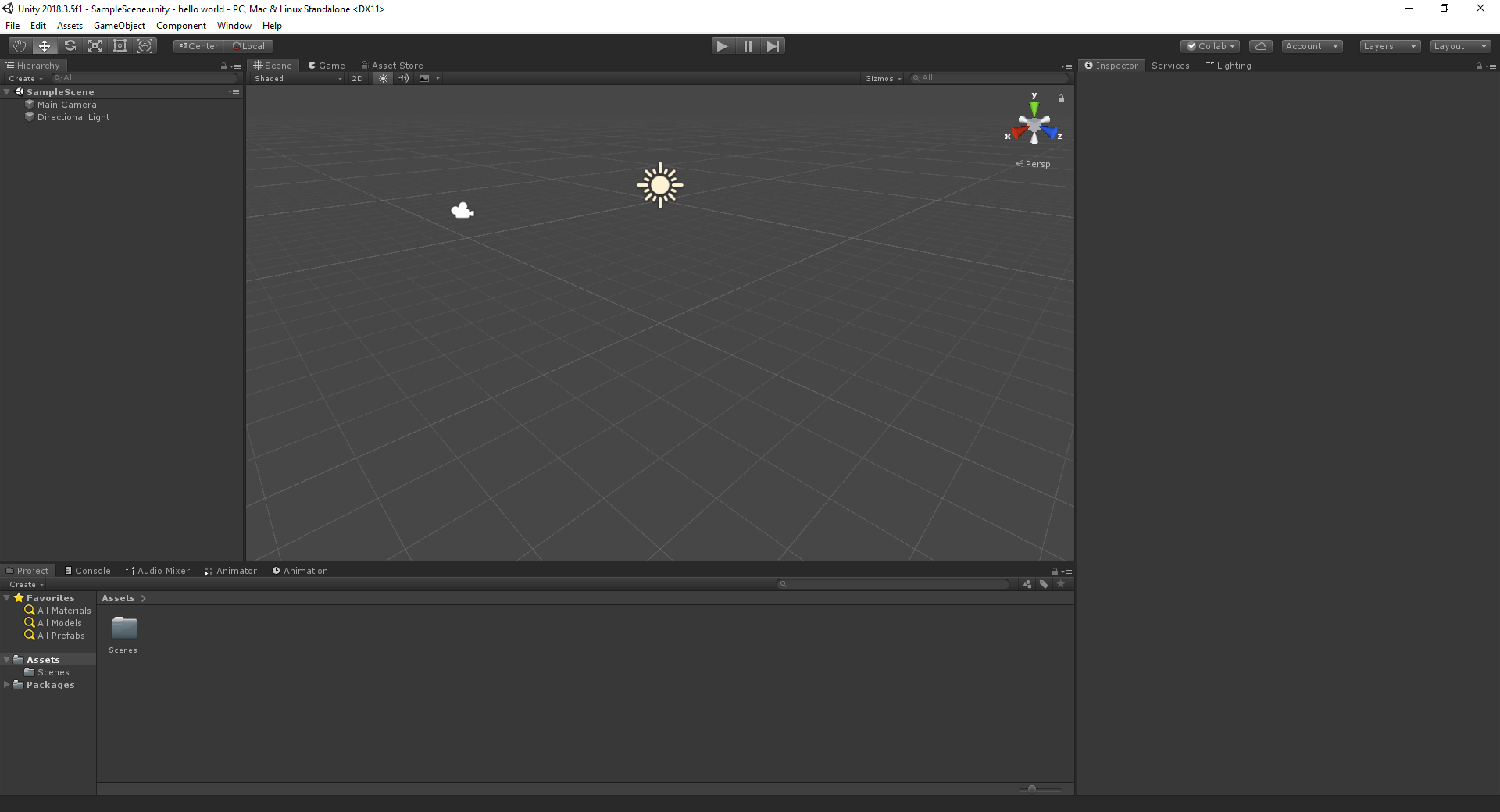Select the combined Transform tool
The height and width of the screenshot is (812, 1500).
pyautogui.click(x=145, y=45)
